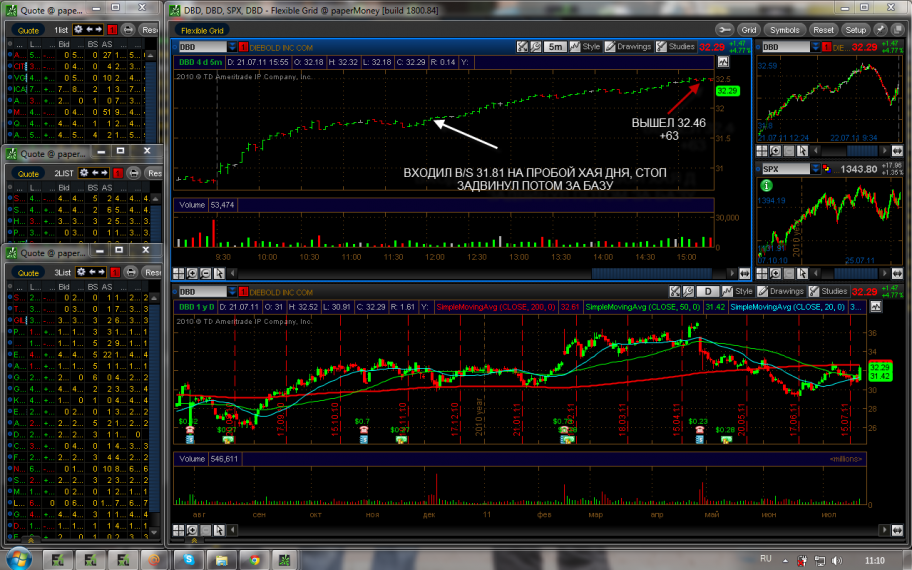
Task: Select the Quote tab in 3List window
Action: (28, 273)
